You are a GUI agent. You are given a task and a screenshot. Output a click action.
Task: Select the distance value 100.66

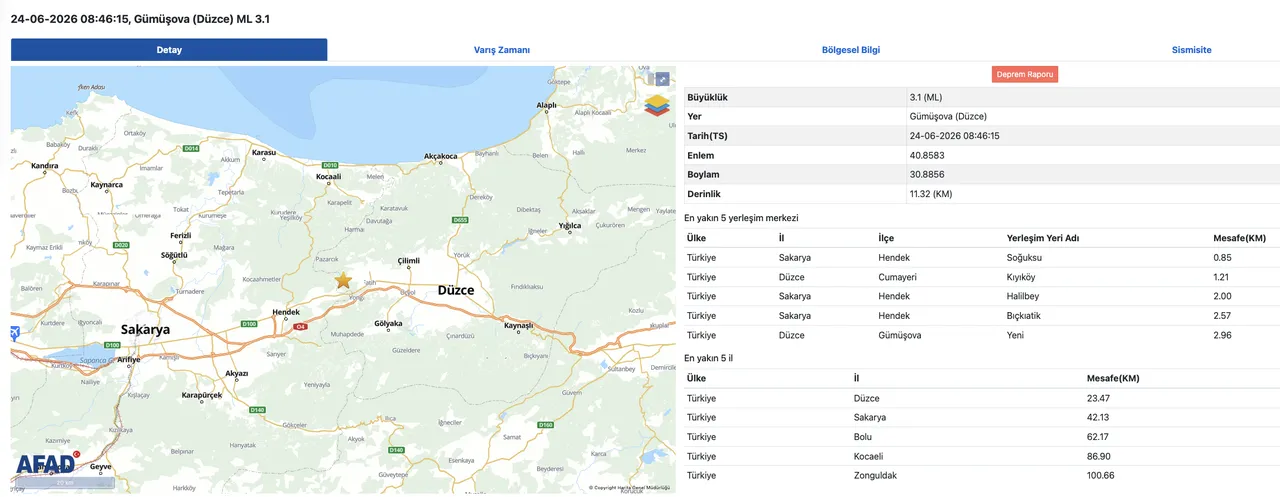1101,475
